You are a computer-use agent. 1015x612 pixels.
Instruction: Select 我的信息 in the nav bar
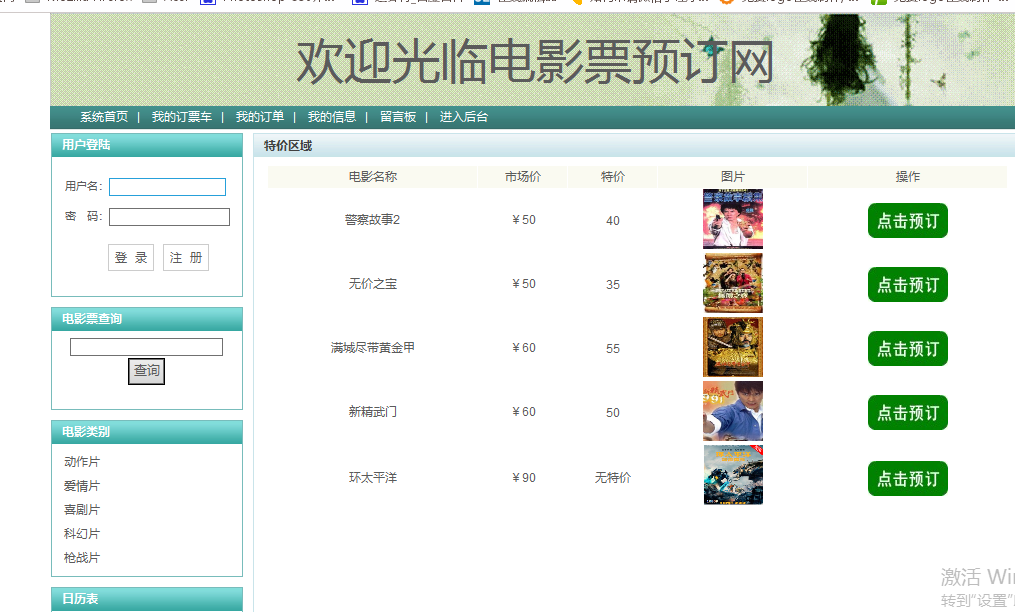pyautogui.click(x=331, y=117)
